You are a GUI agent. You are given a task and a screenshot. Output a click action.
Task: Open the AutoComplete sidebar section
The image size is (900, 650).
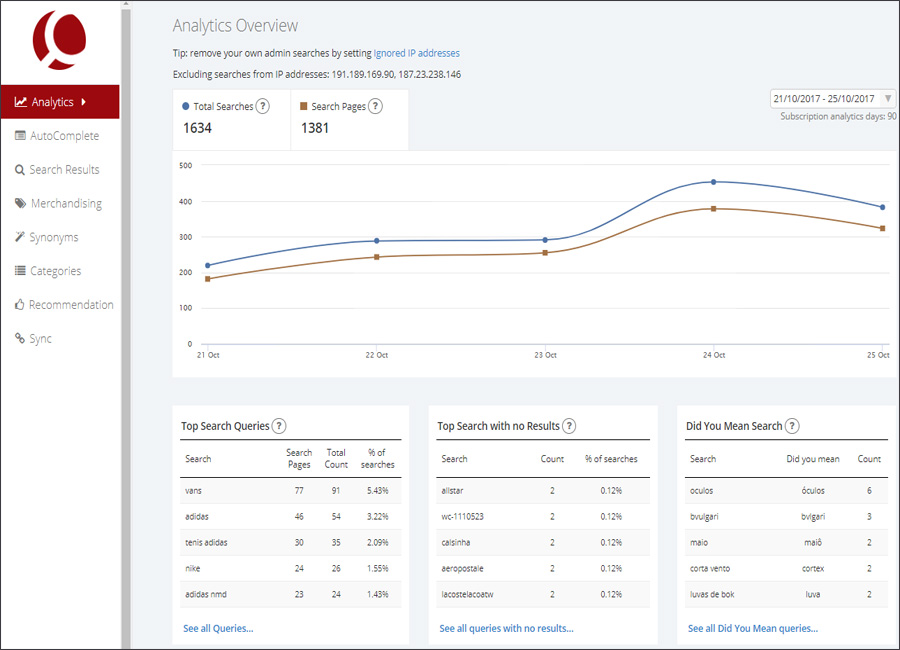pos(64,136)
